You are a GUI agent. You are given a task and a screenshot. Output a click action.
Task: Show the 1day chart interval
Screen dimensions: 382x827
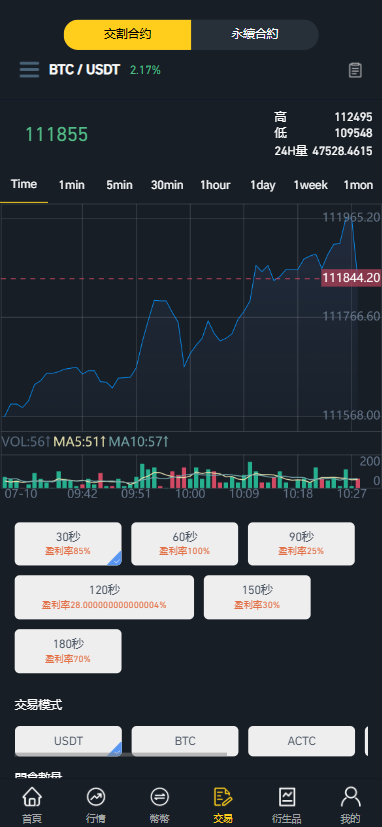[x=263, y=185]
